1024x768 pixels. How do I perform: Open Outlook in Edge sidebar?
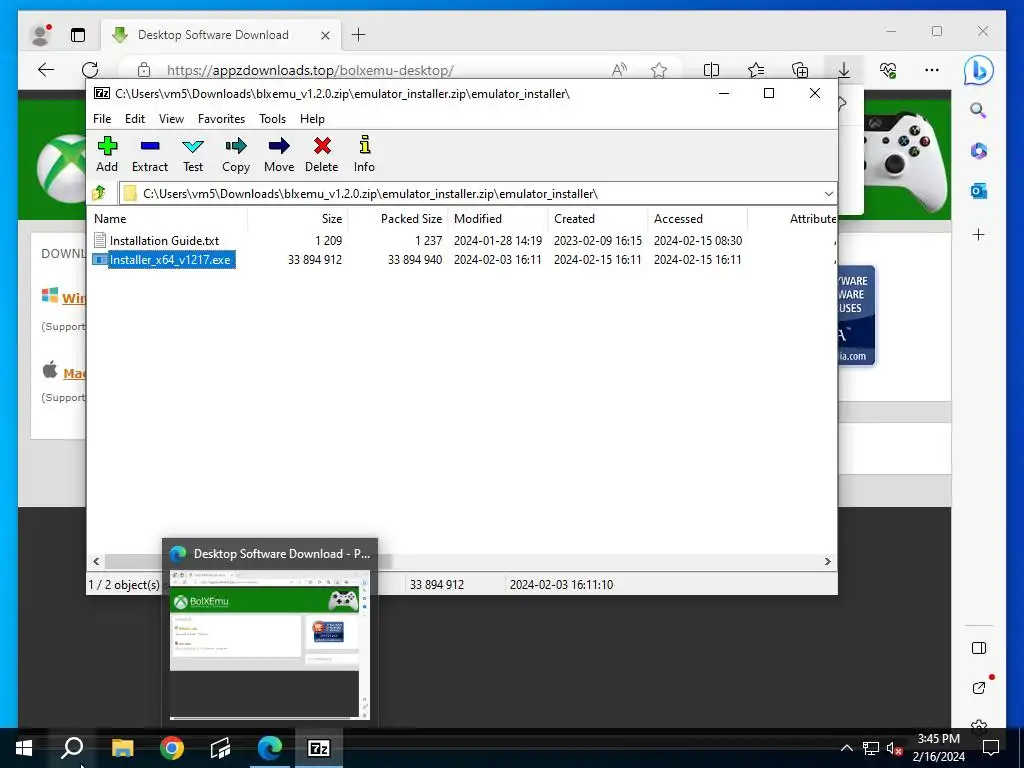point(978,191)
